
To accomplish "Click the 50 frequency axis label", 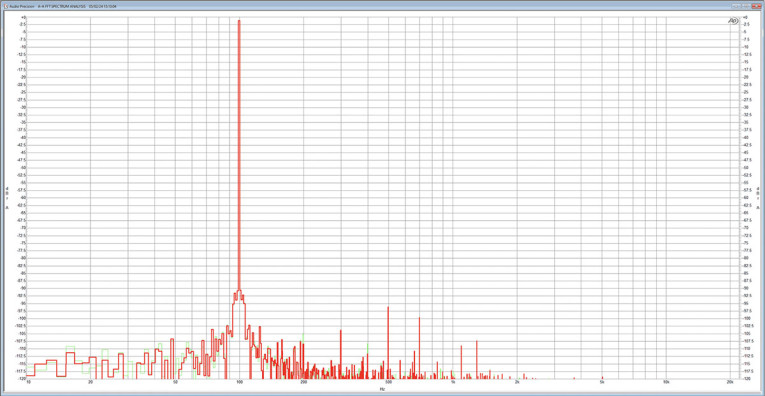I will click(175, 382).
